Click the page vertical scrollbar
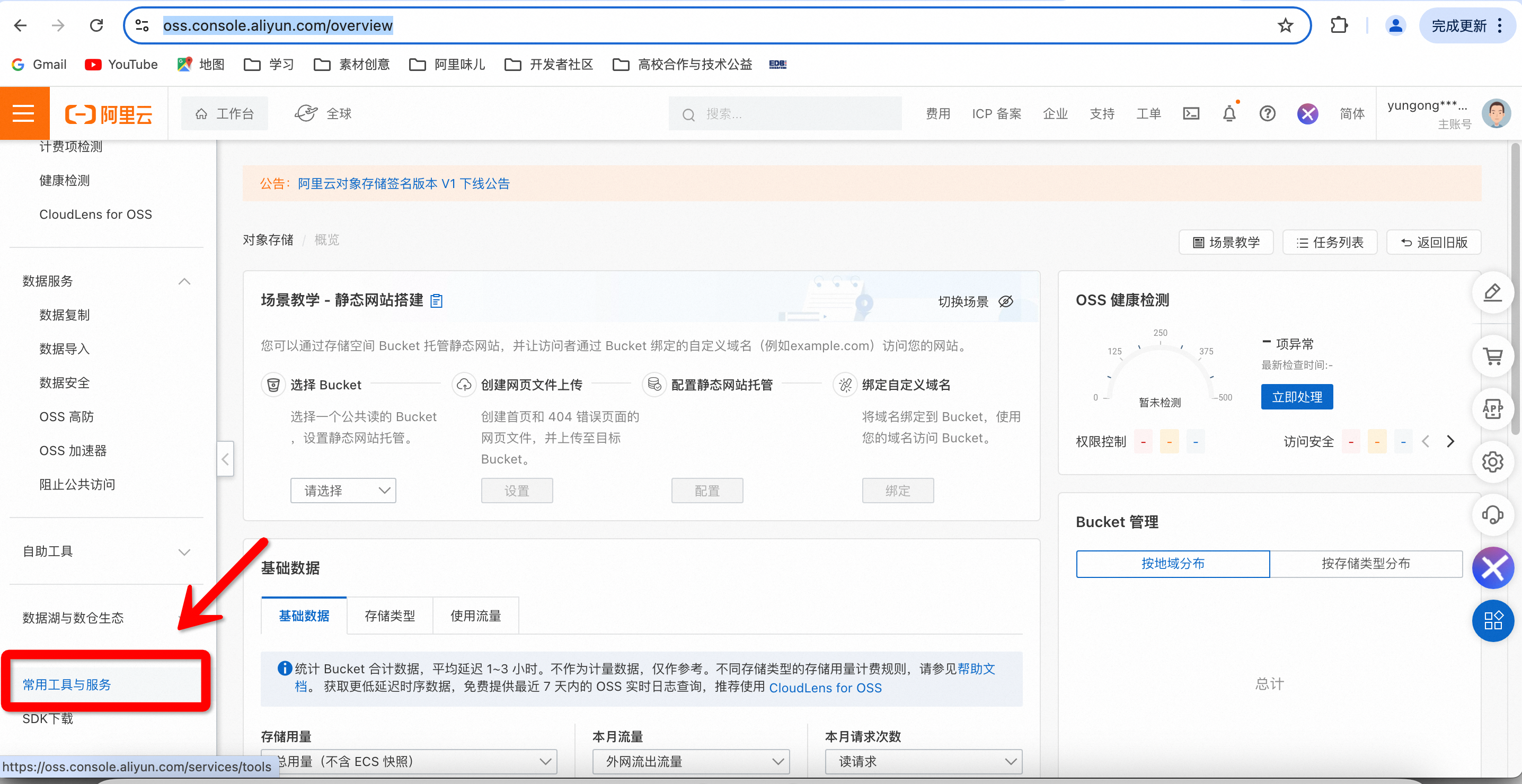The height and width of the screenshot is (784, 1522). point(1516,289)
